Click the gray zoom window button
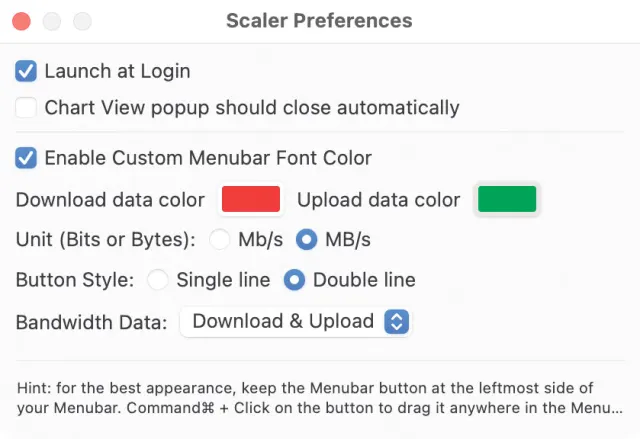This screenshot has height=439, width=640. 82,21
